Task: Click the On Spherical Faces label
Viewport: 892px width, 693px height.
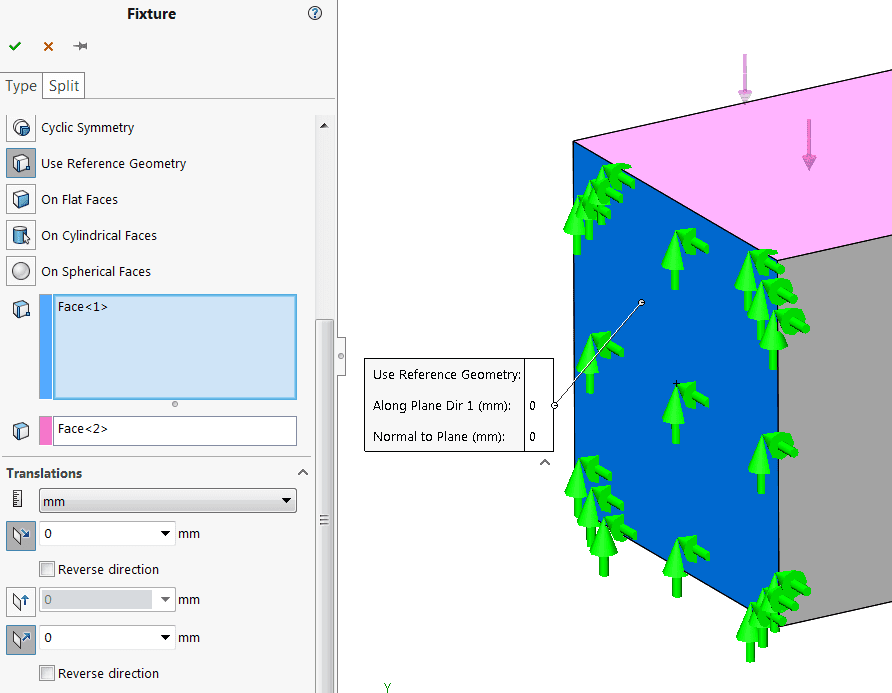Action: (96, 271)
